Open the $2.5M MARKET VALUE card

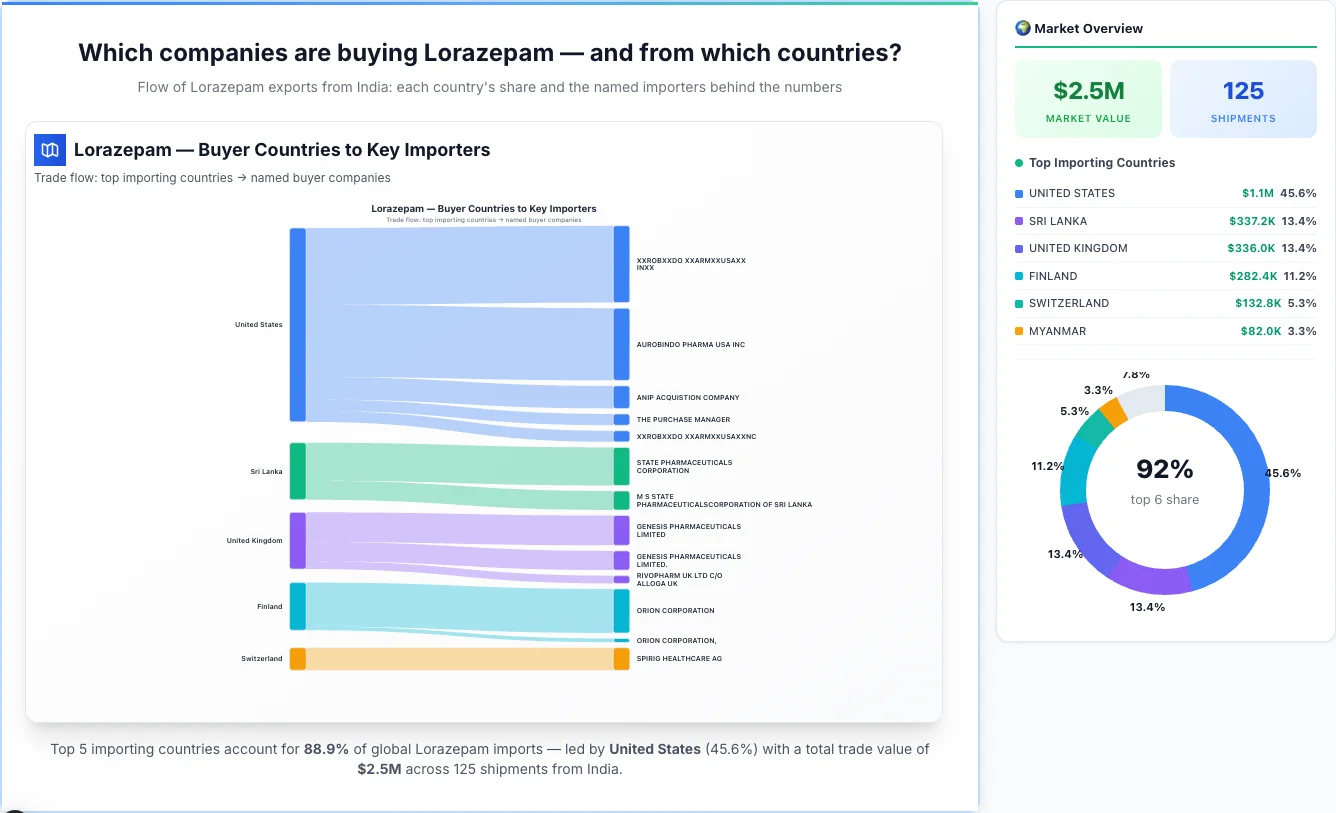(1088, 97)
